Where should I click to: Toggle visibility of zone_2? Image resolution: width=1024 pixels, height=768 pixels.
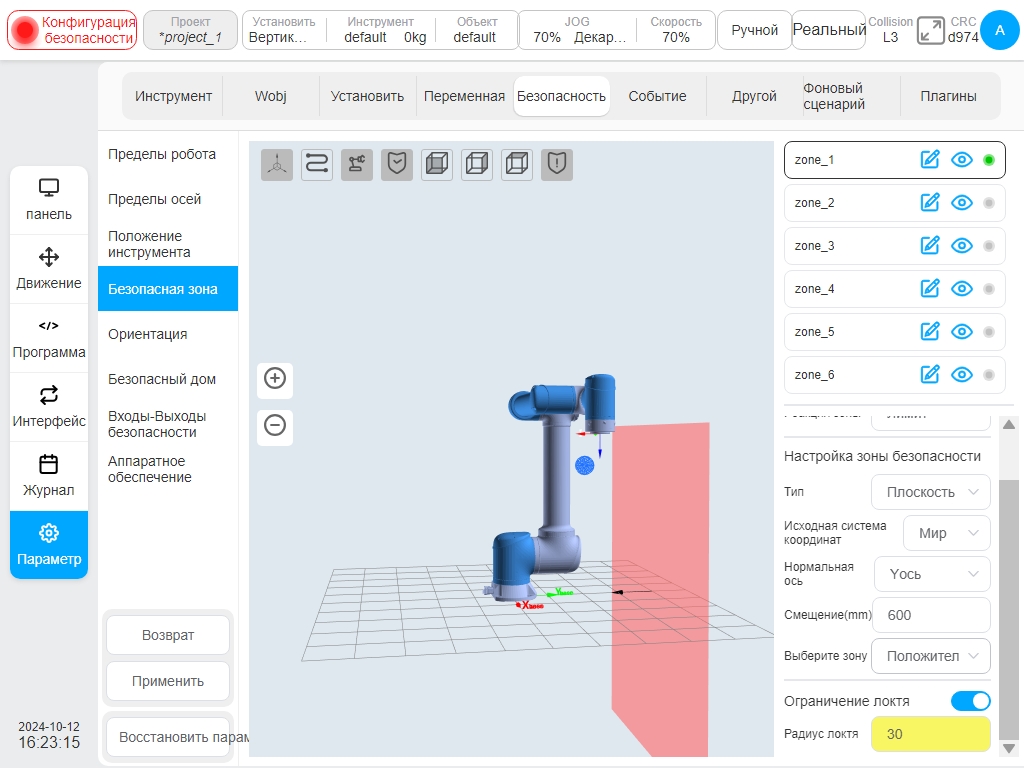point(962,203)
